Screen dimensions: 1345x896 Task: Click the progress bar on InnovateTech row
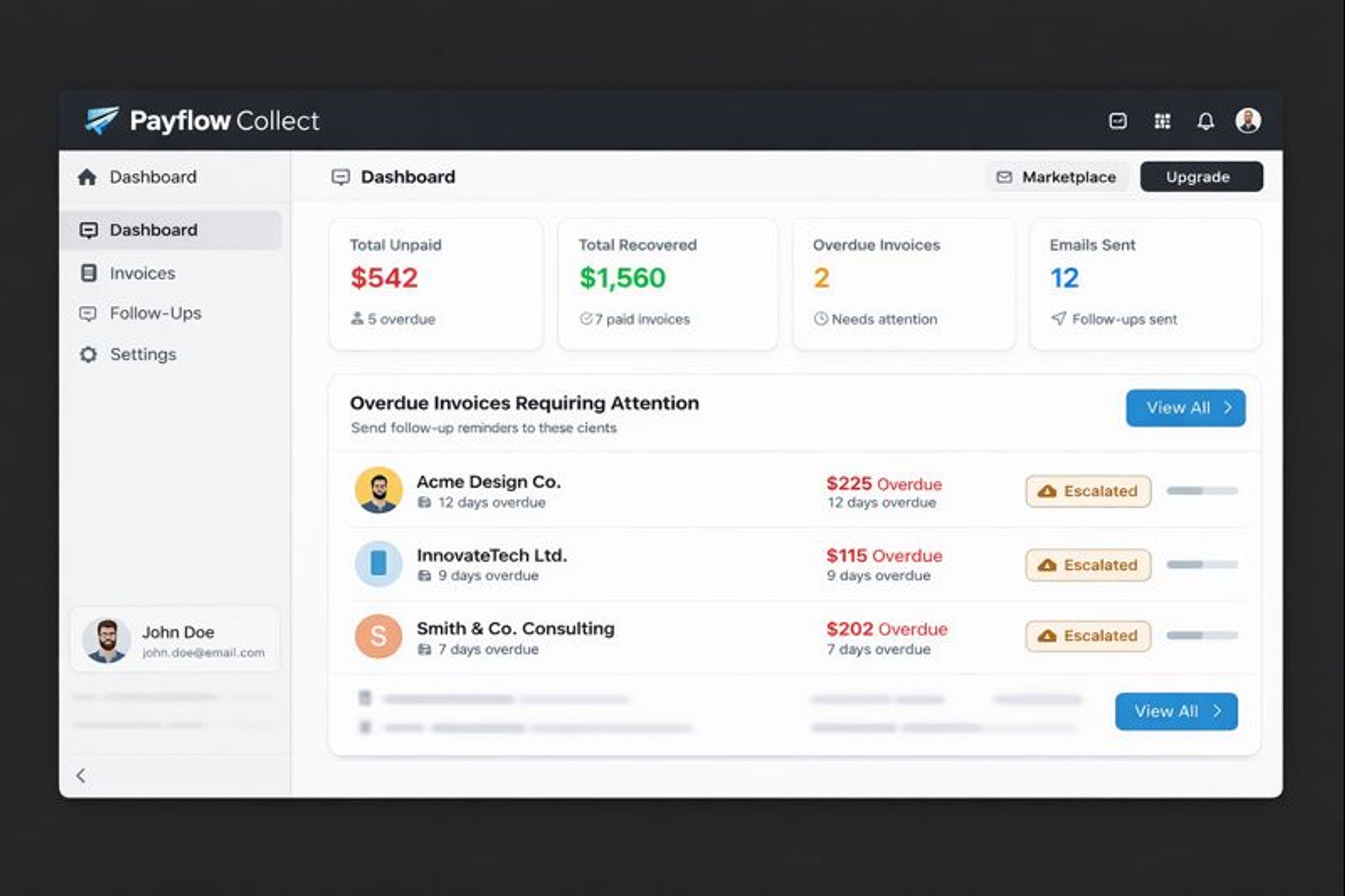(1202, 564)
